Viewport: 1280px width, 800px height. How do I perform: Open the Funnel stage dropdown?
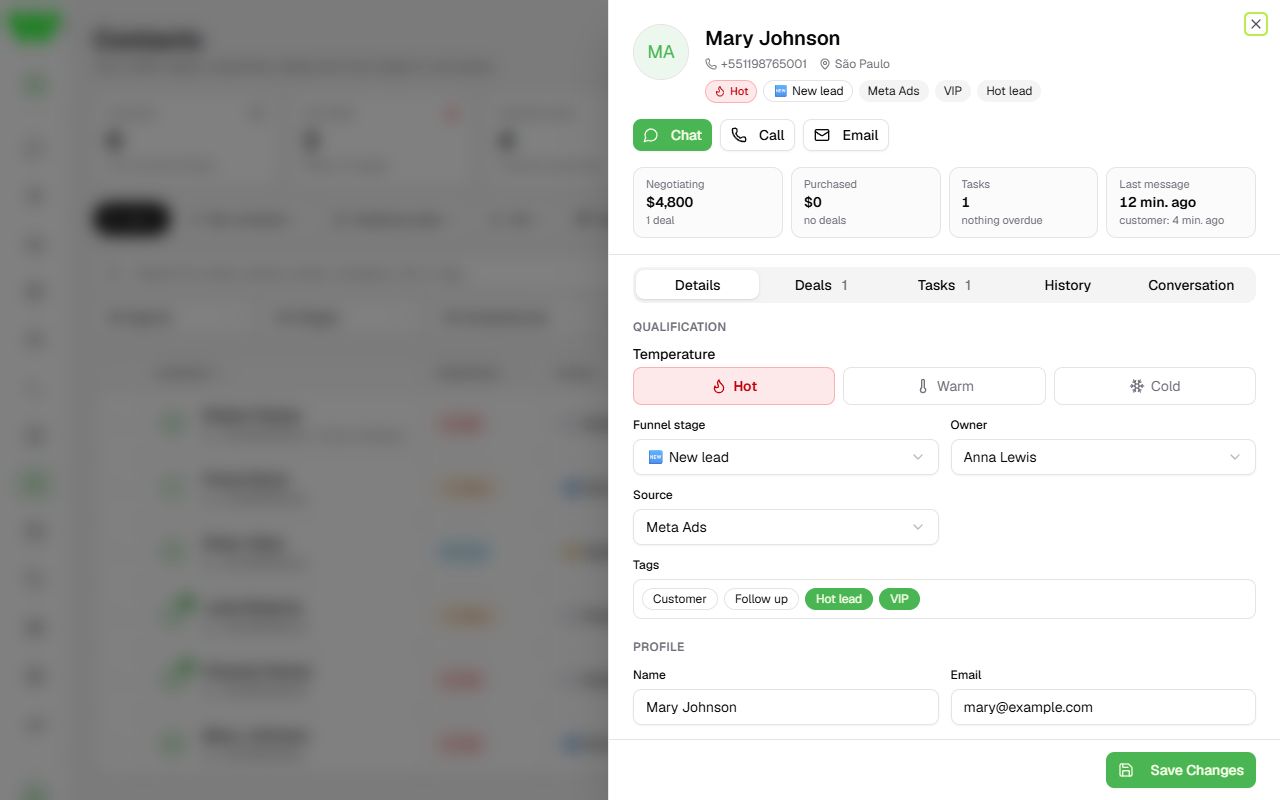pyautogui.click(x=786, y=457)
